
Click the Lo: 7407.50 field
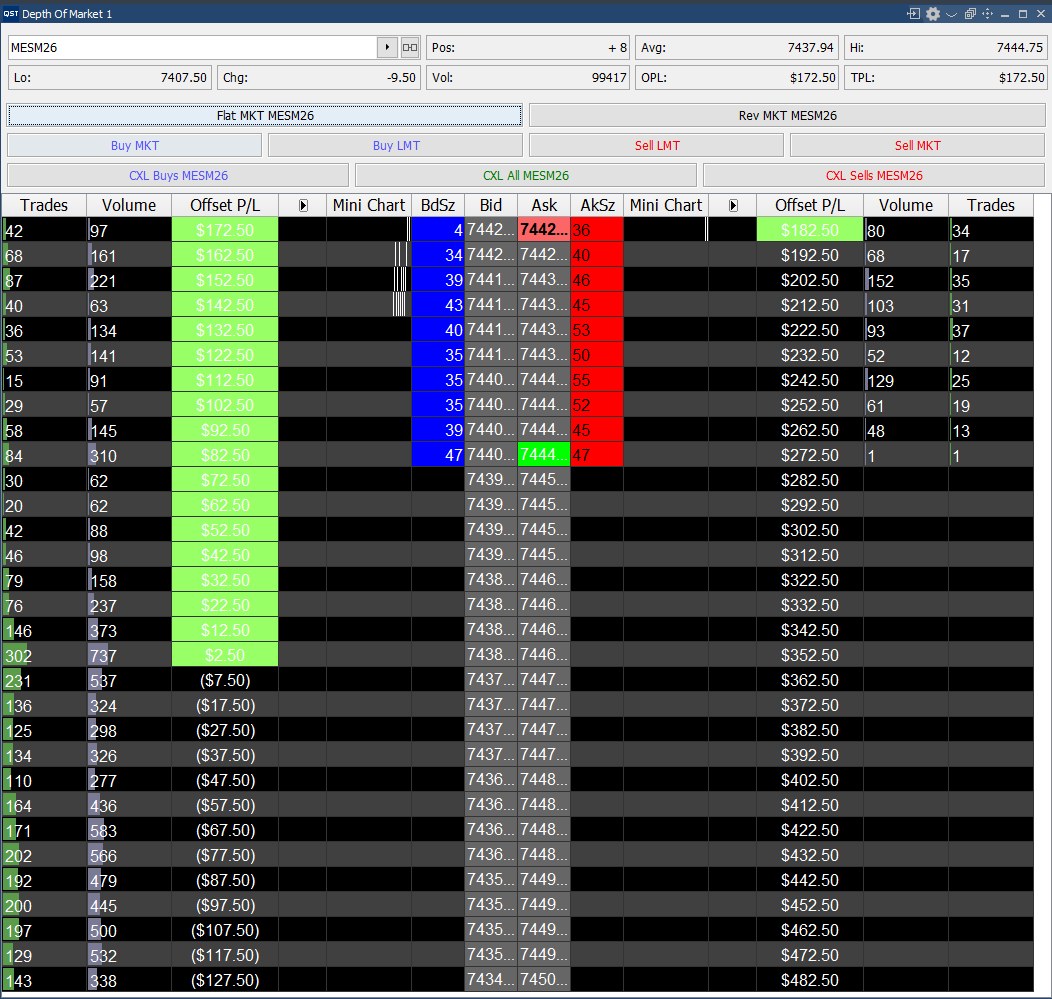[110, 78]
